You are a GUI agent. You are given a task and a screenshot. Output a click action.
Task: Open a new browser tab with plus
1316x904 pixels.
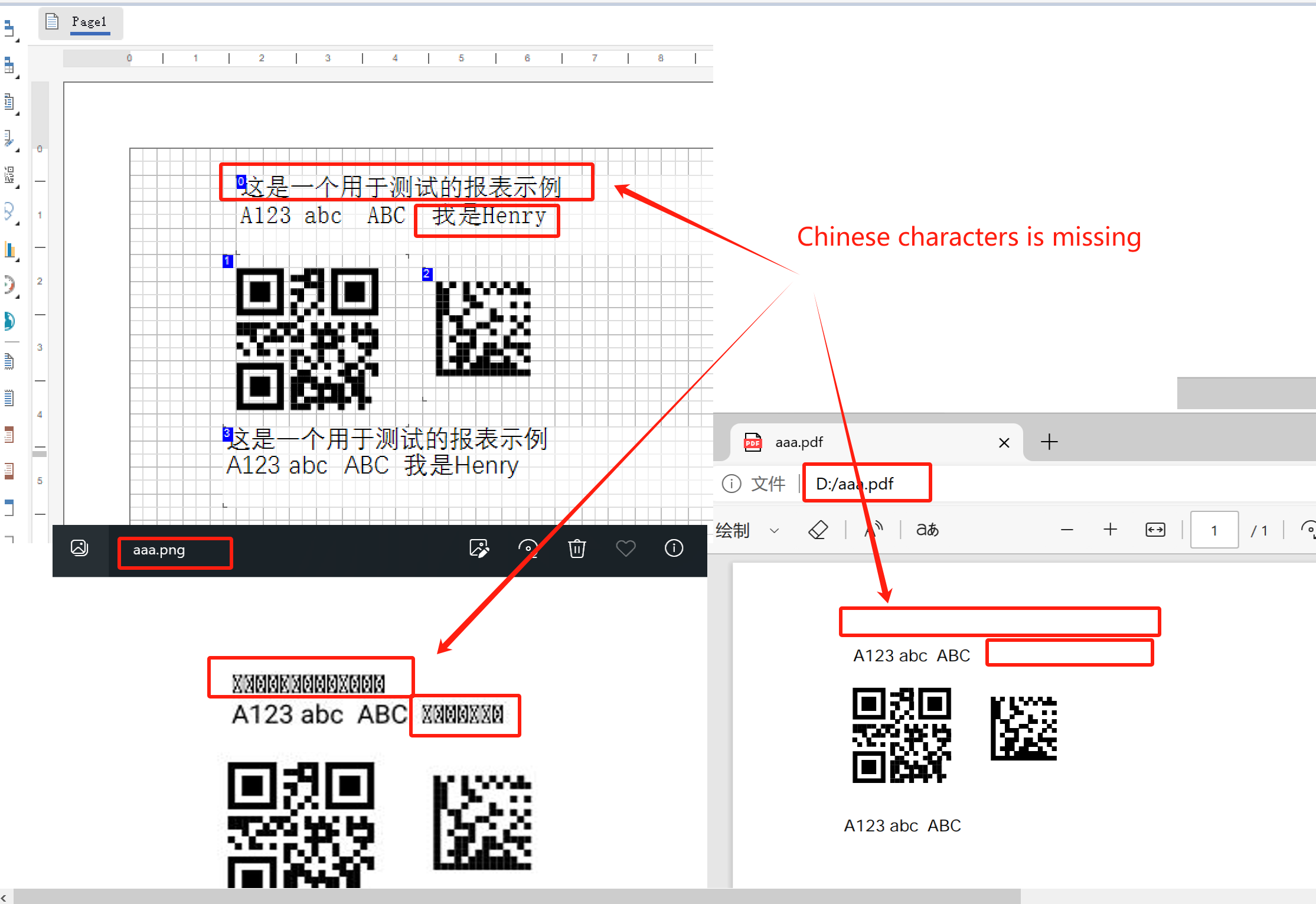point(1049,442)
